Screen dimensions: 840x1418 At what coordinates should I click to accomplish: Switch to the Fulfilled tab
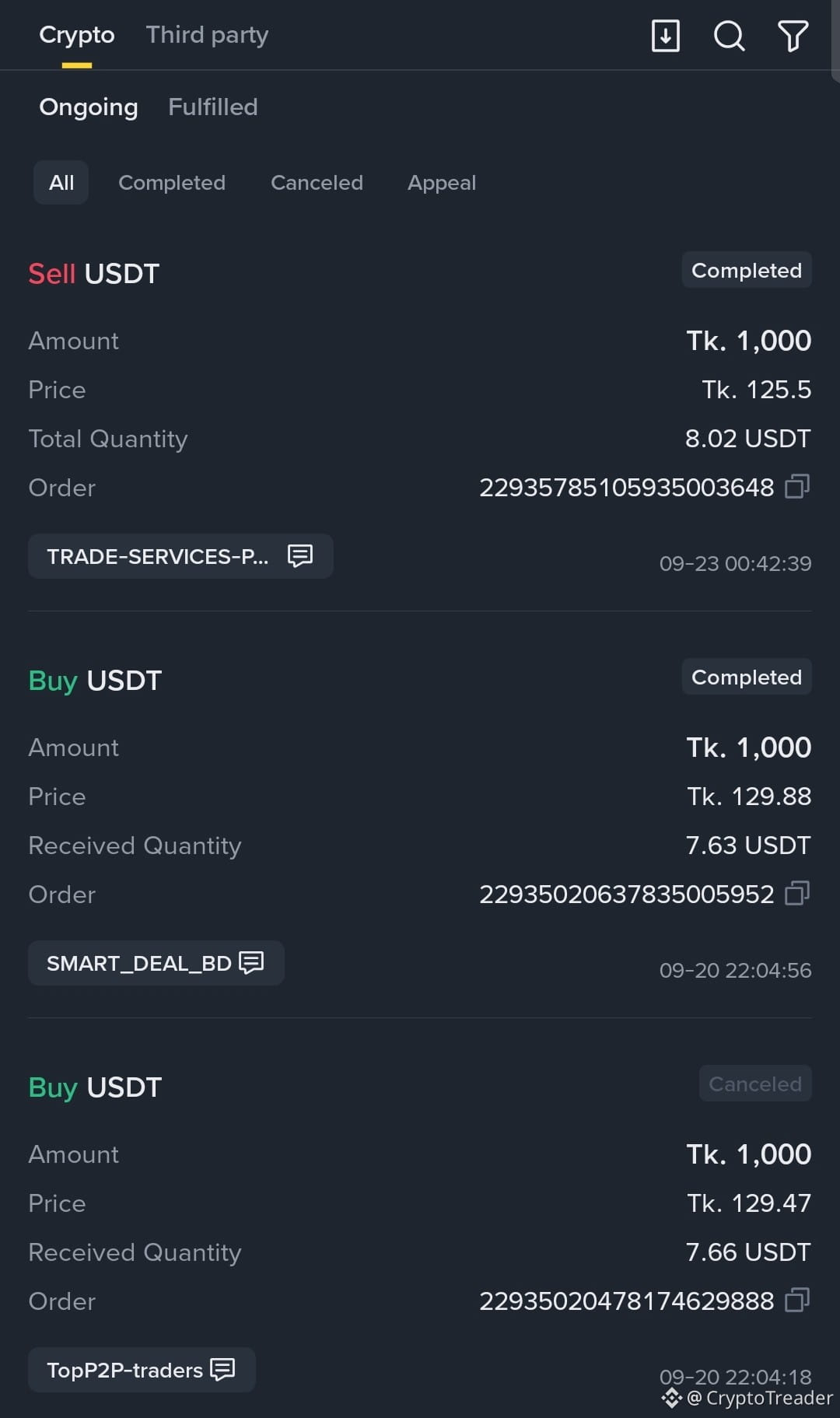212,107
